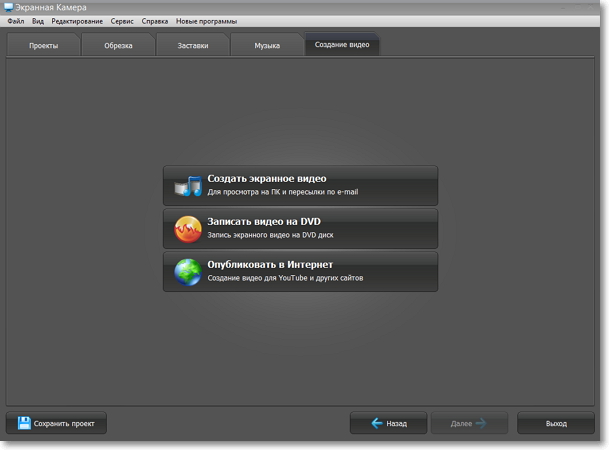Click the Далее button
Screen dimensions: 609x450
click(x=470, y=423)
